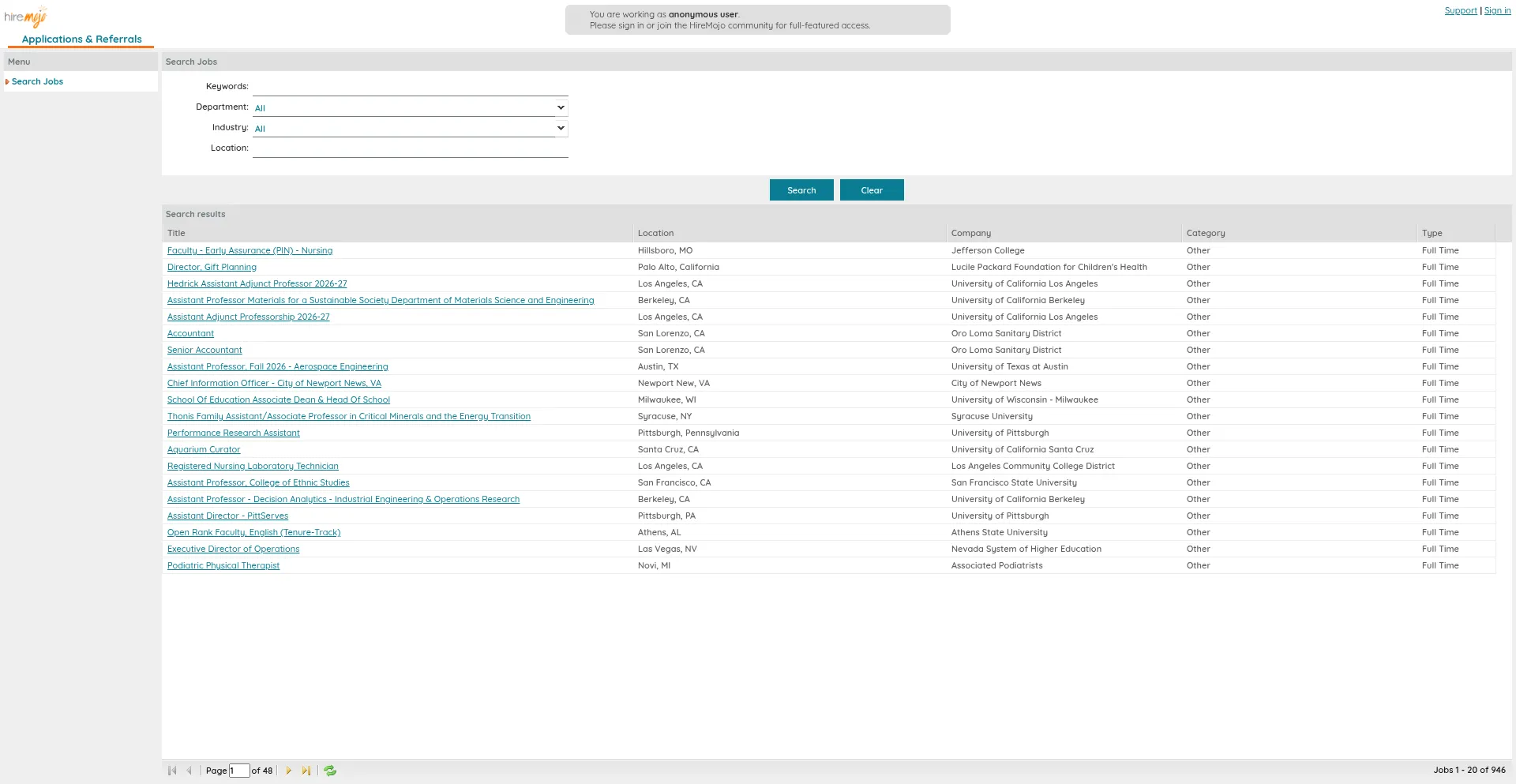Viewport: 1516px width, 784px height.
Task: Go to first page of results
Action: coord(172,771)
